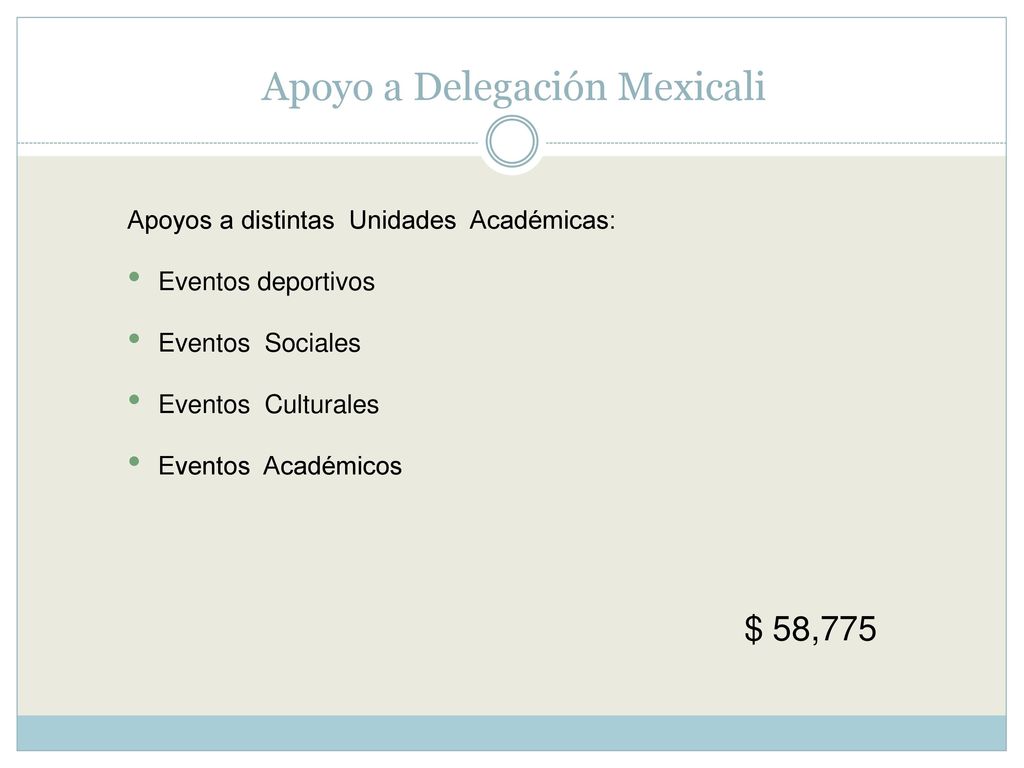Click the dotted divider right of the ring

[776, 142]
